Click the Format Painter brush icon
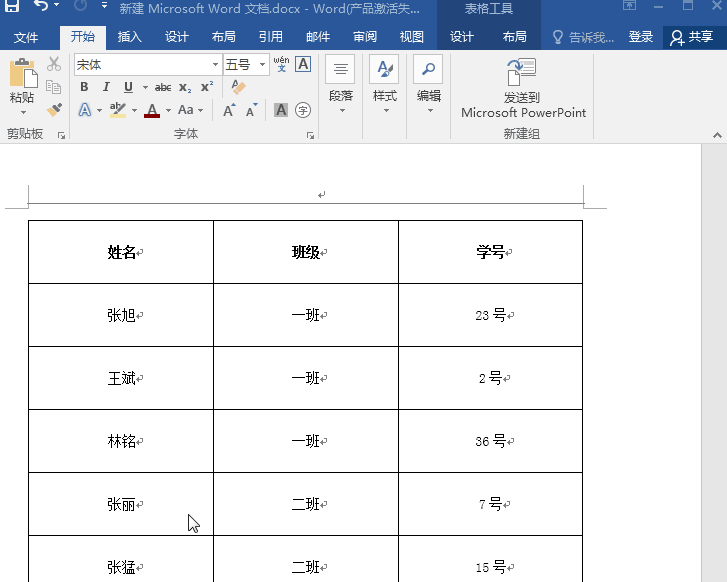This screenshot has width=727, height=582. (54, 110)
